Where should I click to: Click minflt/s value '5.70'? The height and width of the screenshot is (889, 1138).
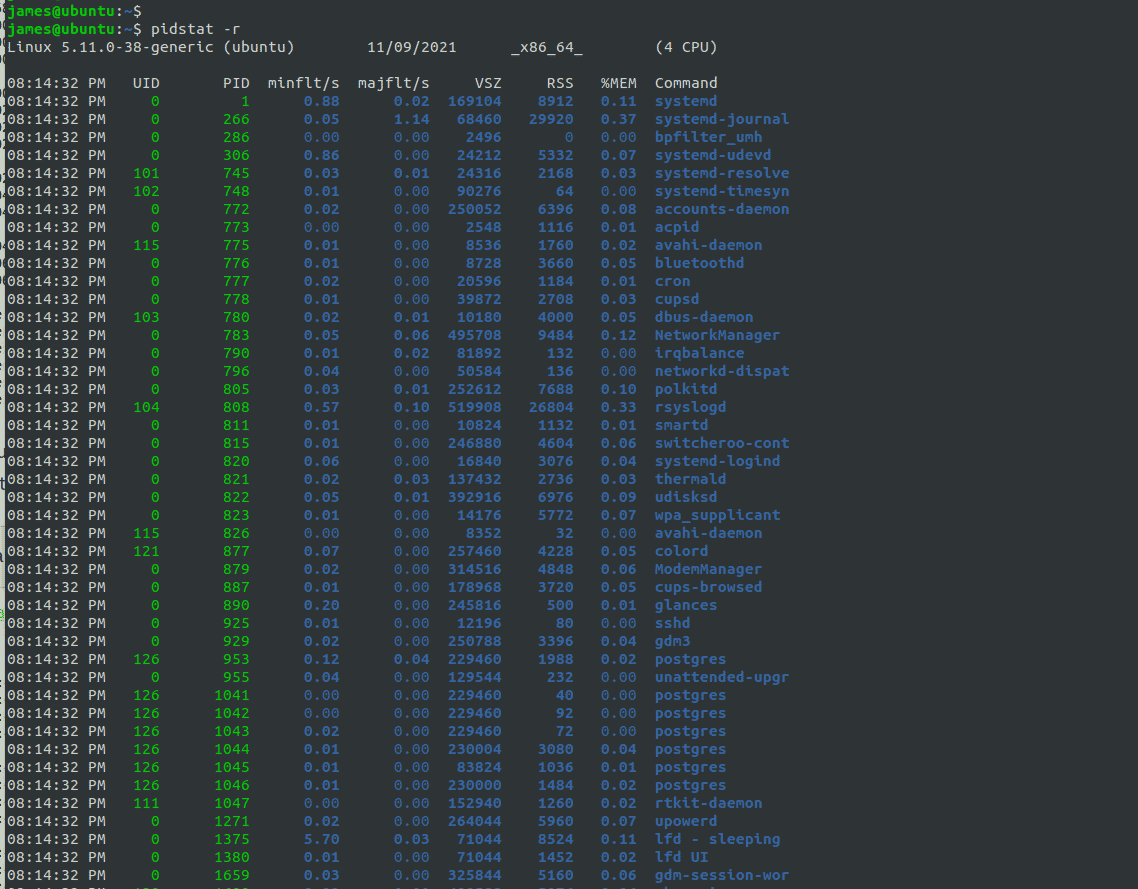[322, 840]
